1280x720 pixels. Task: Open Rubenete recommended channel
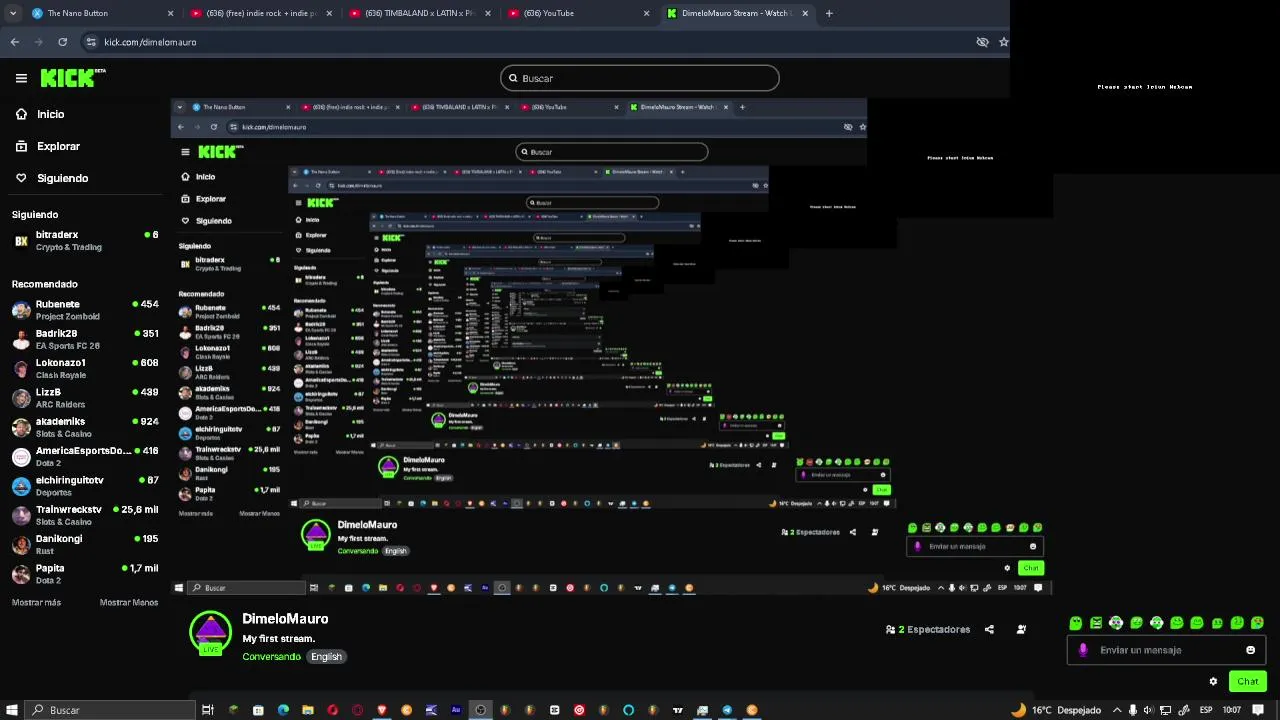coord(85,310)
